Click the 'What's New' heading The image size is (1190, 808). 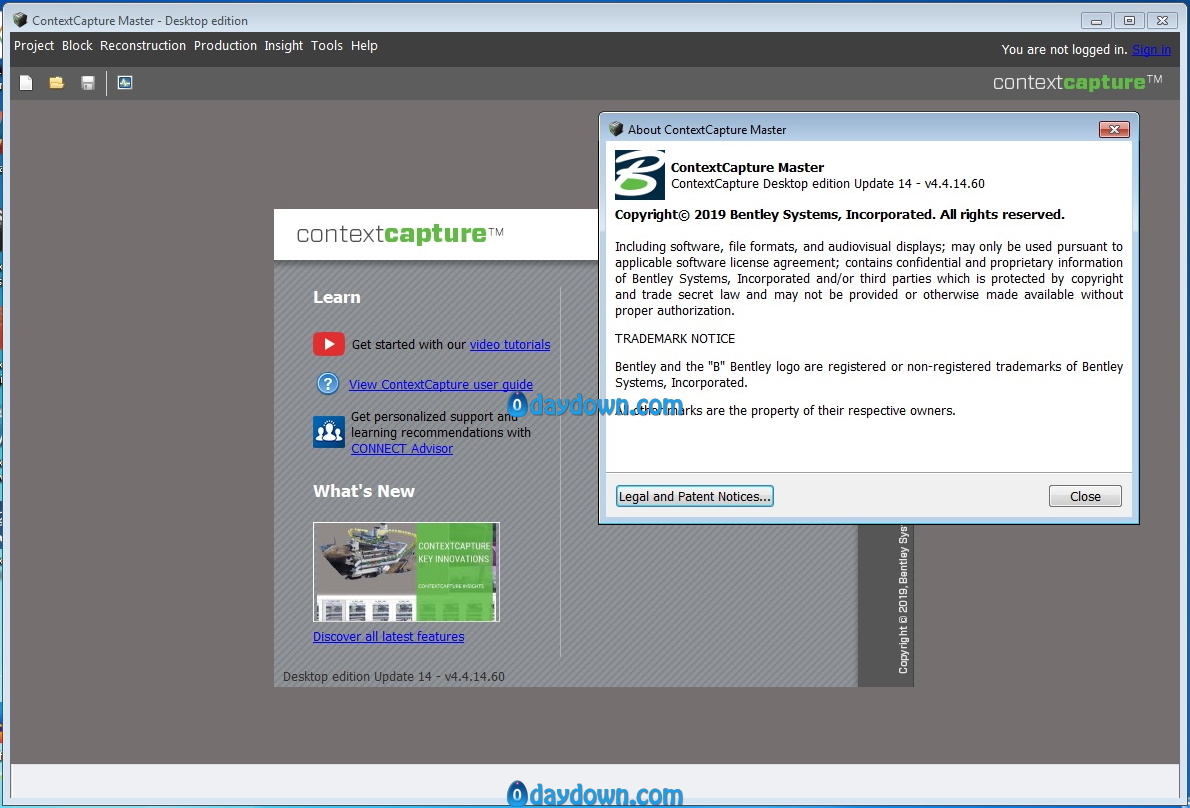[x=364, y=492]
